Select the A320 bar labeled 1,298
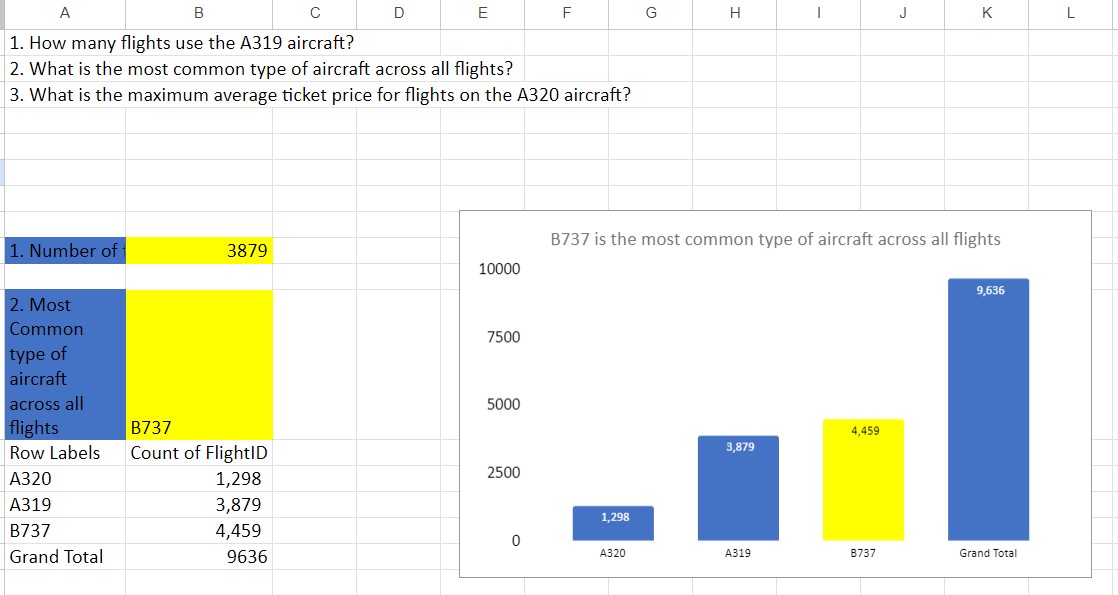The width and height of the screenshot is (1118, 595). [x=613, y=523]
